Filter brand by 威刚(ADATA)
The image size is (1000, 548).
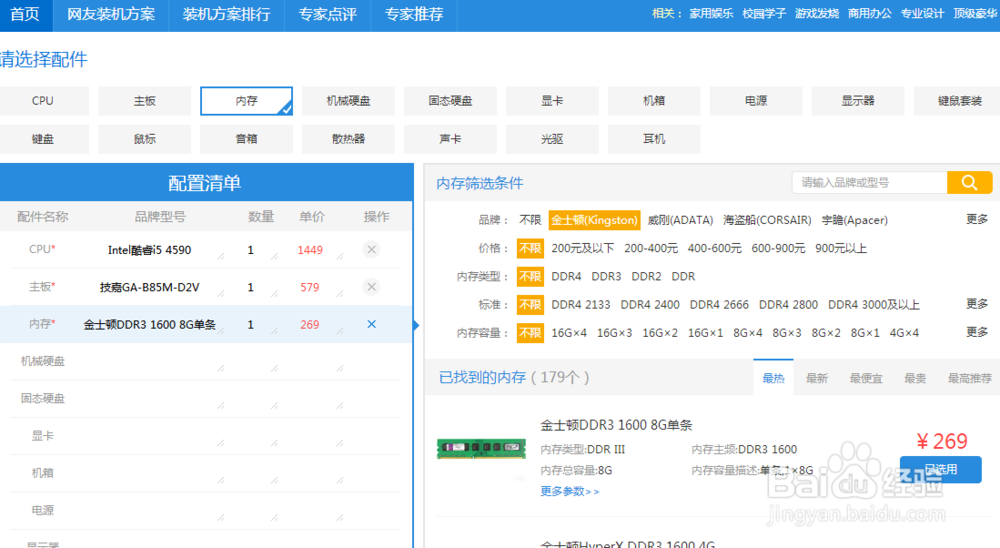[x=680, y=220]
